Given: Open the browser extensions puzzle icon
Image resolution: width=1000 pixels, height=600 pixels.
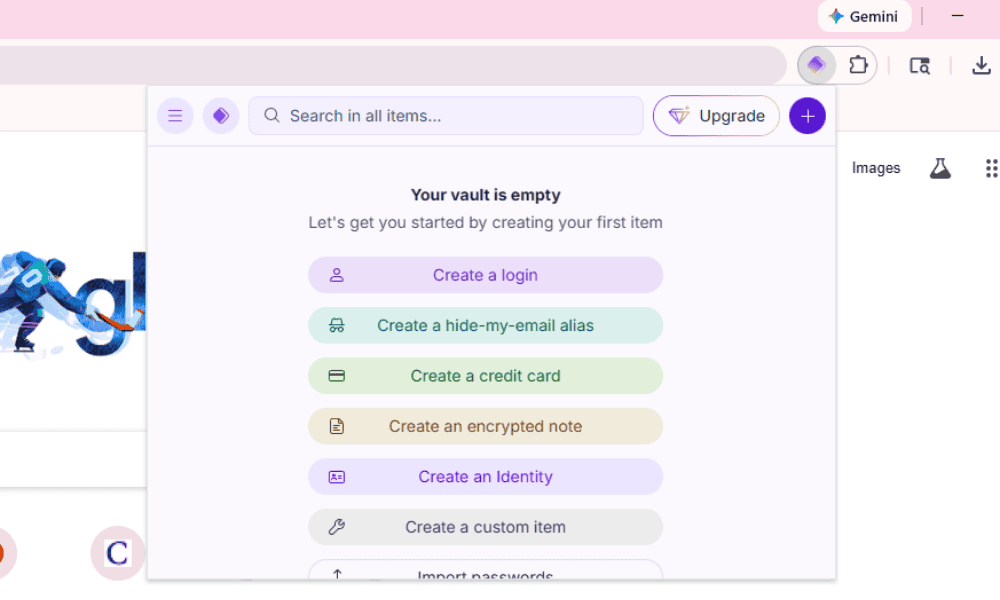Looking at the screenshot, I should point(857,66).
